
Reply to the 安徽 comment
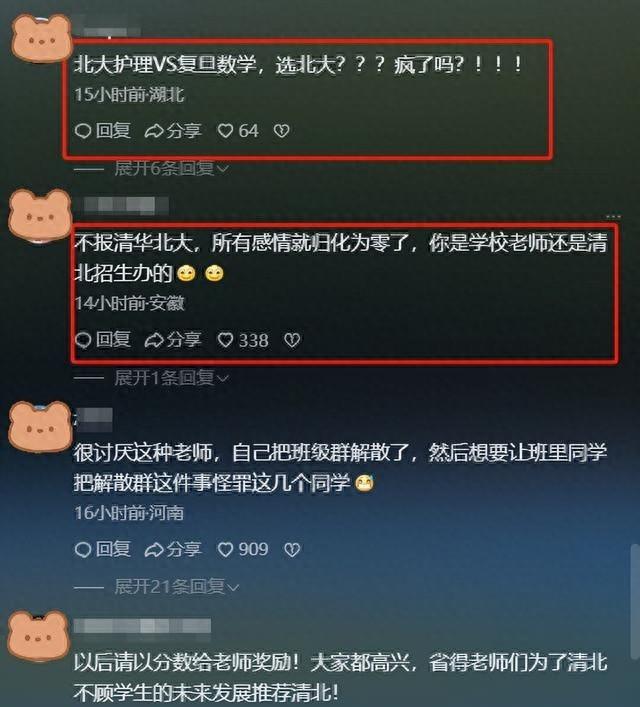102,340
